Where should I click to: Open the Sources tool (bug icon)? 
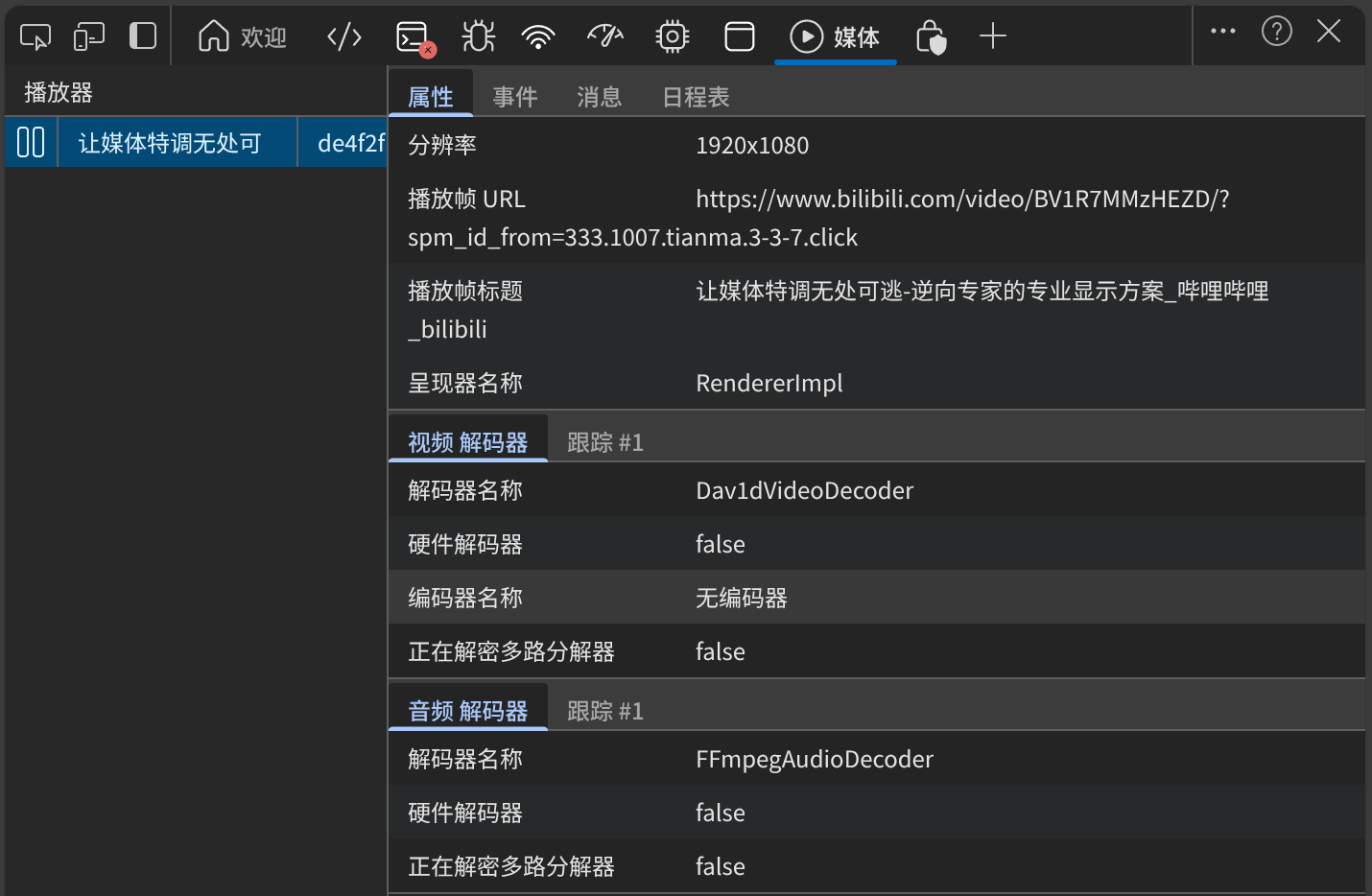[x=478, y=36]
